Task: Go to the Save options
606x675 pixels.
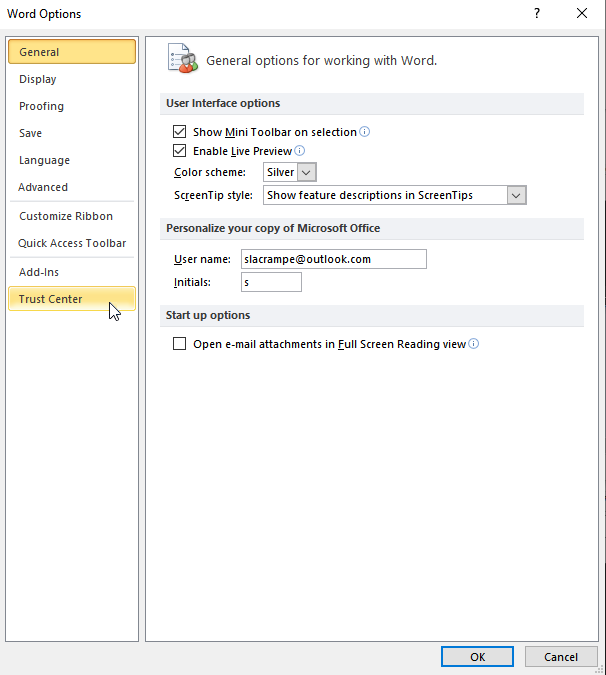Action: 72,133
